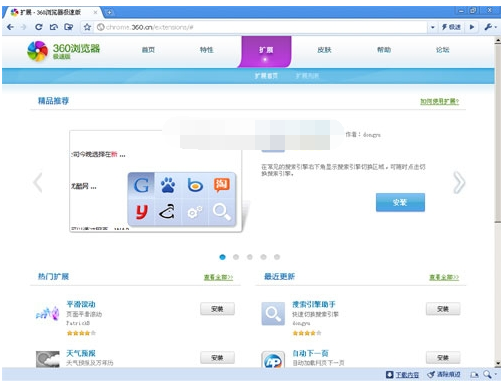Click the 自动下一页 AP icon

[x=273, y=360]
